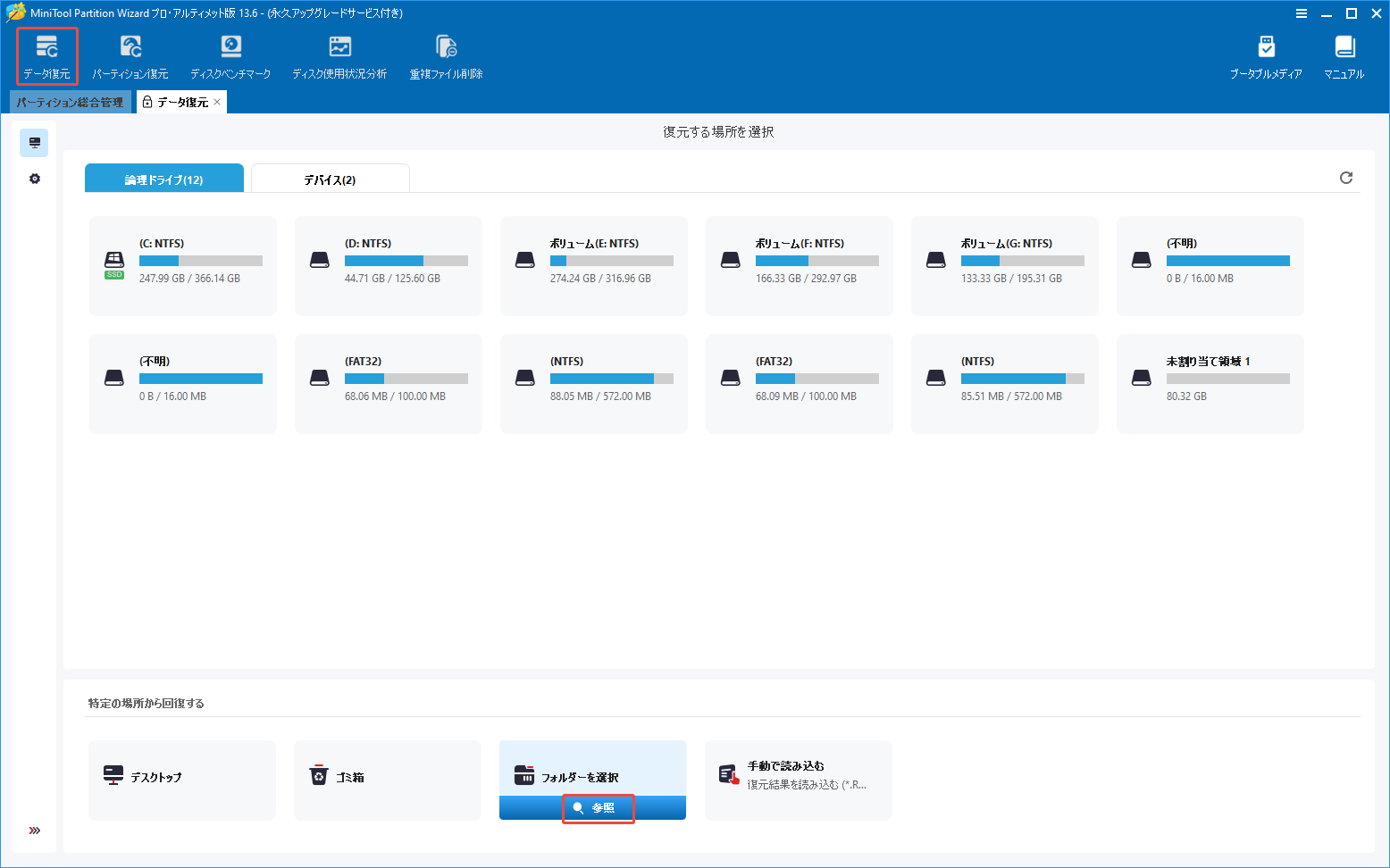Open the マニュアル help icon
Image resolution: width=1390 pixels, height=868 pixels.
click(1344, 54)
